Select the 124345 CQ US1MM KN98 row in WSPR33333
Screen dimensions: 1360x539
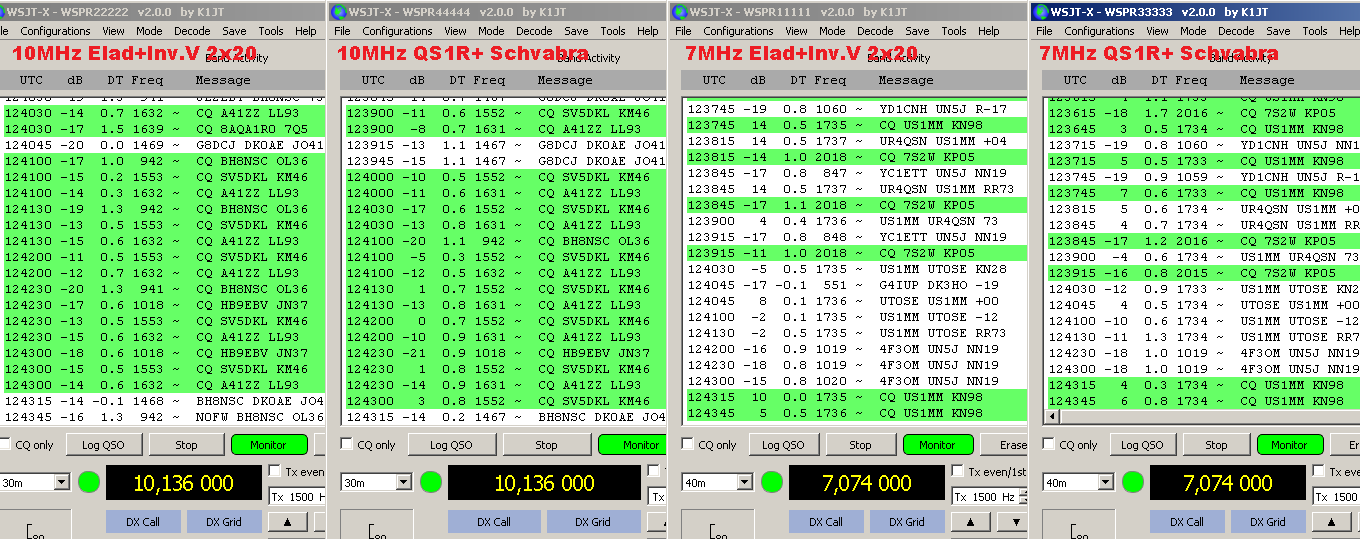[x=1203, y=401]
